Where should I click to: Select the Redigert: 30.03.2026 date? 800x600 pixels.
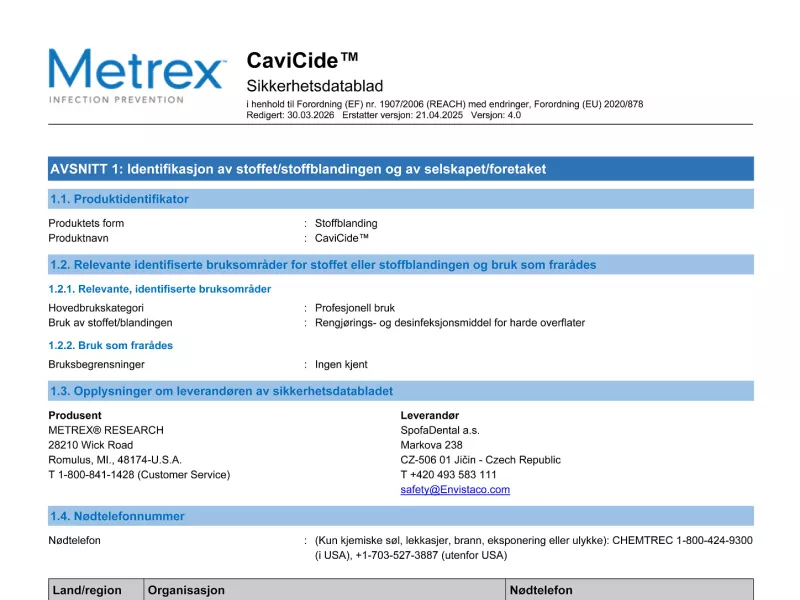point(290,115)
